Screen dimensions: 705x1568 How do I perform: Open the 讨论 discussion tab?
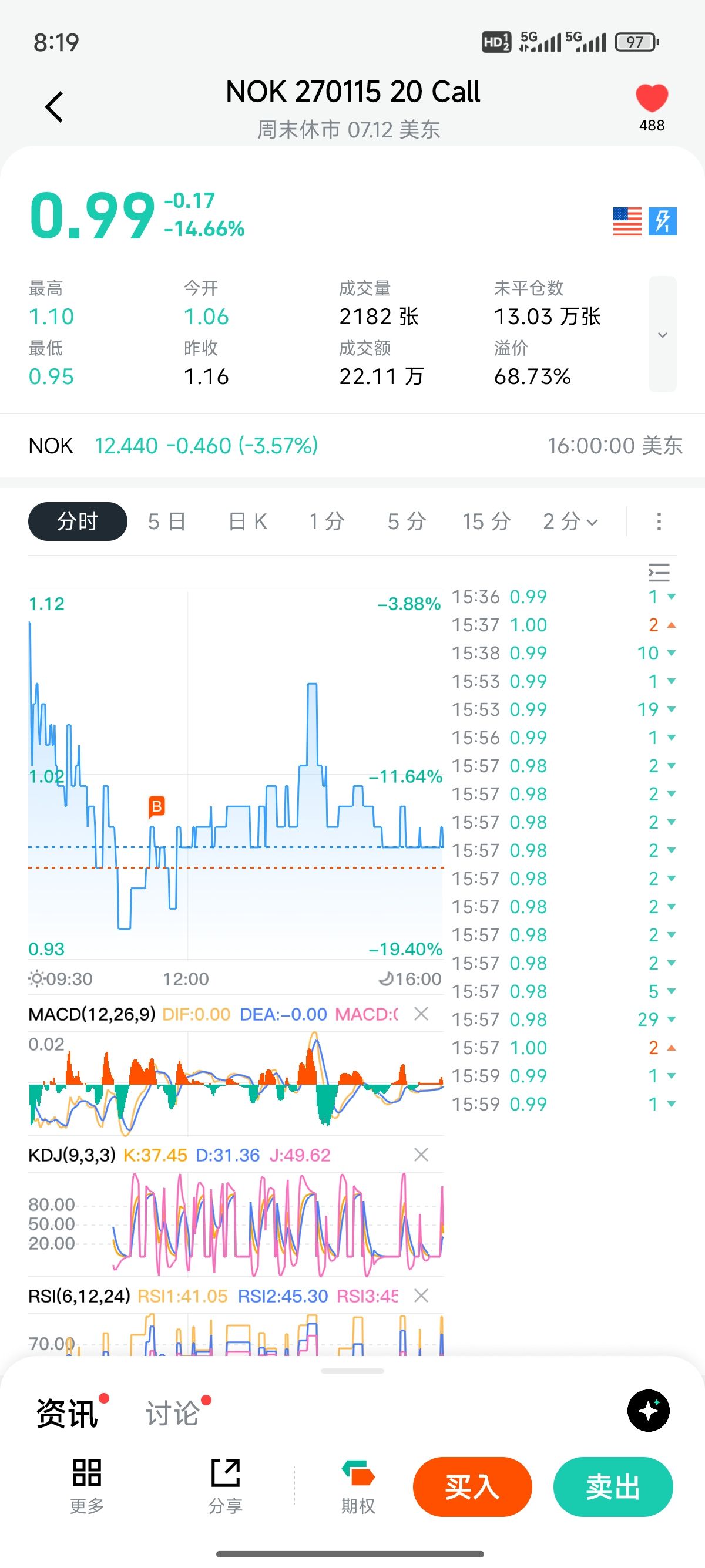pyautogui.click(x=172, y=1413)
